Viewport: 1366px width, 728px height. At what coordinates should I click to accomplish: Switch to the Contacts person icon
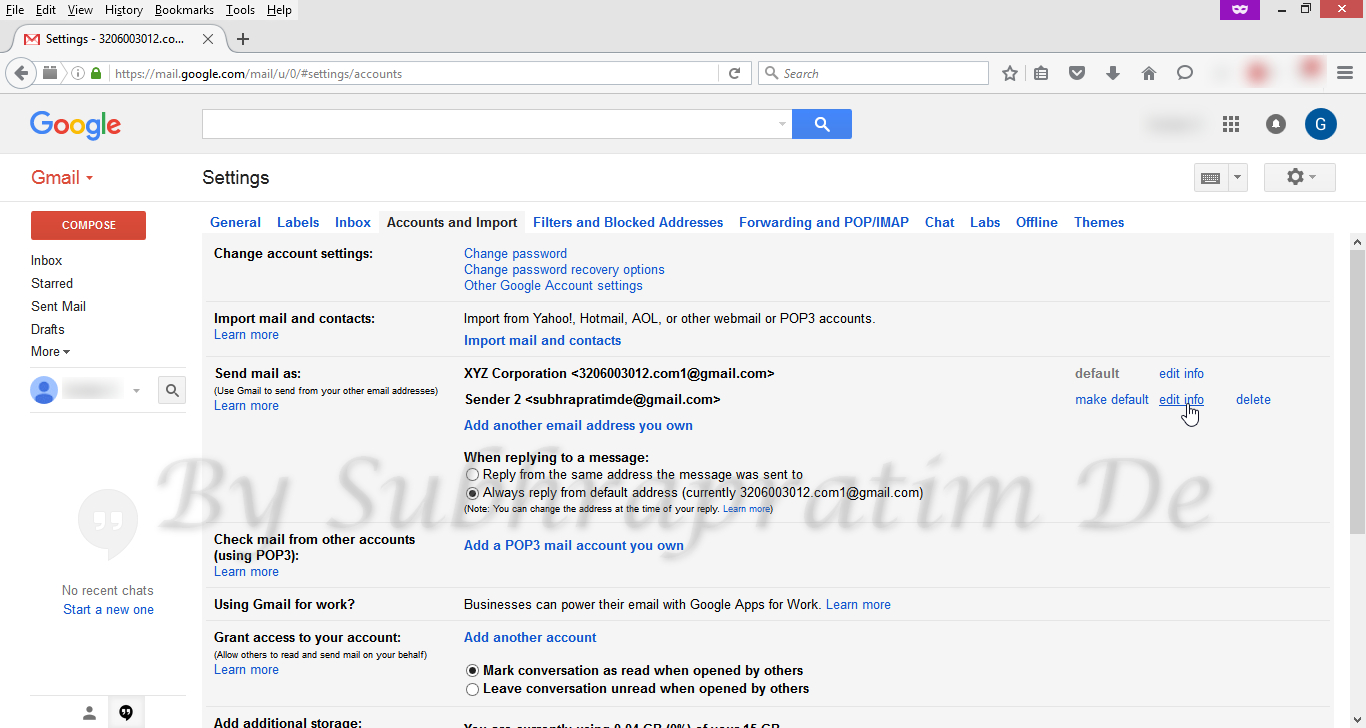click(x=89, y=713)
